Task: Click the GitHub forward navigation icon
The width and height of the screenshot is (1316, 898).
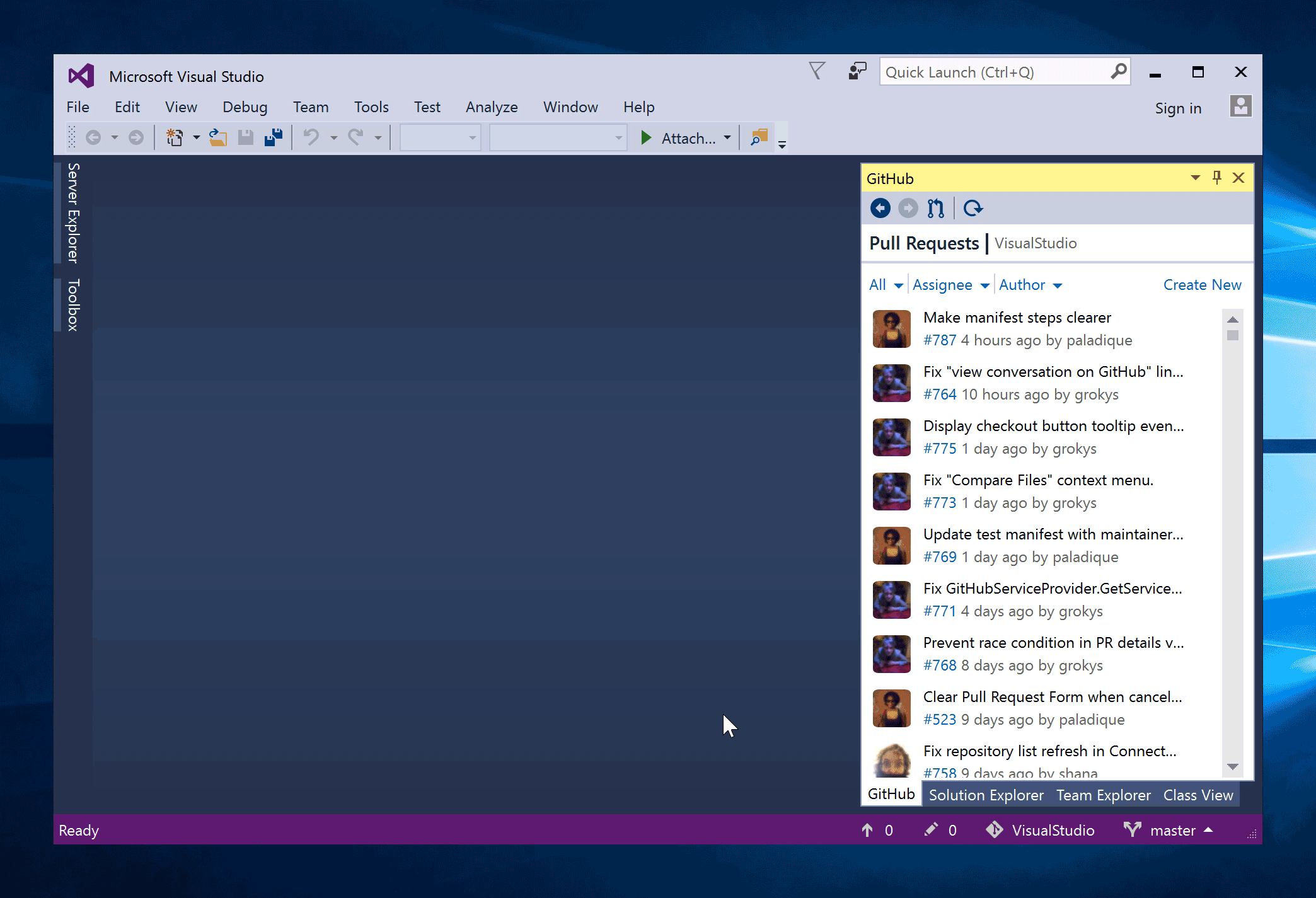Action: pyautogui.click(x=909, y=207)
